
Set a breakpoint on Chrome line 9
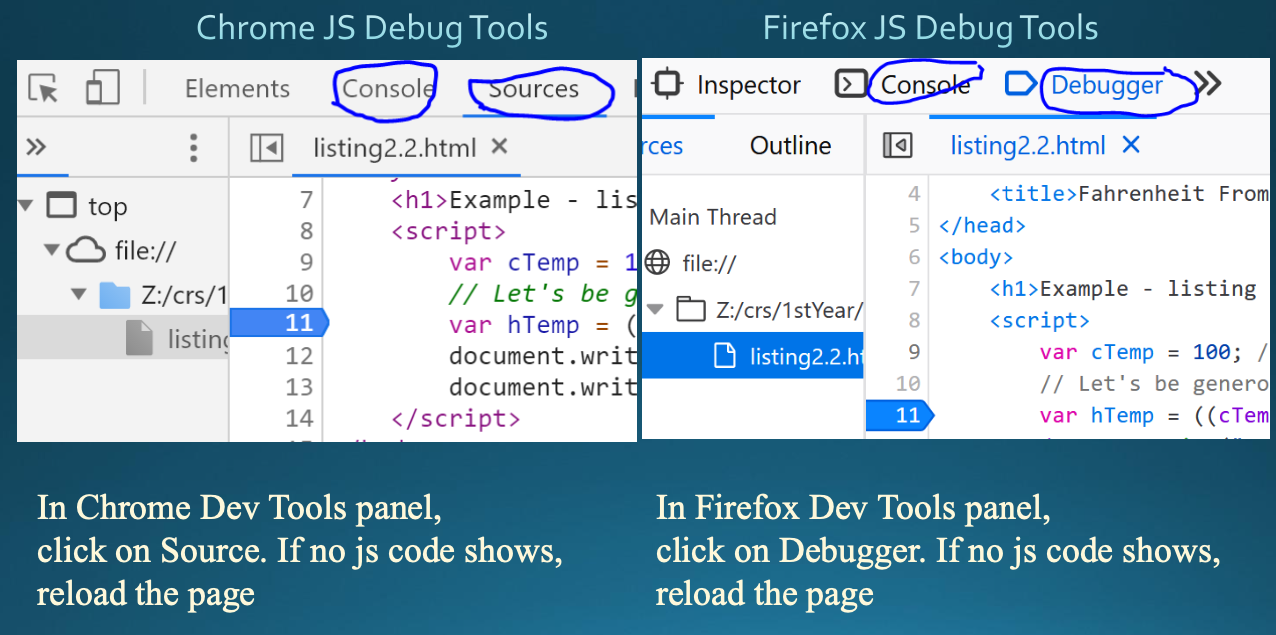click(x=306, y=262)
